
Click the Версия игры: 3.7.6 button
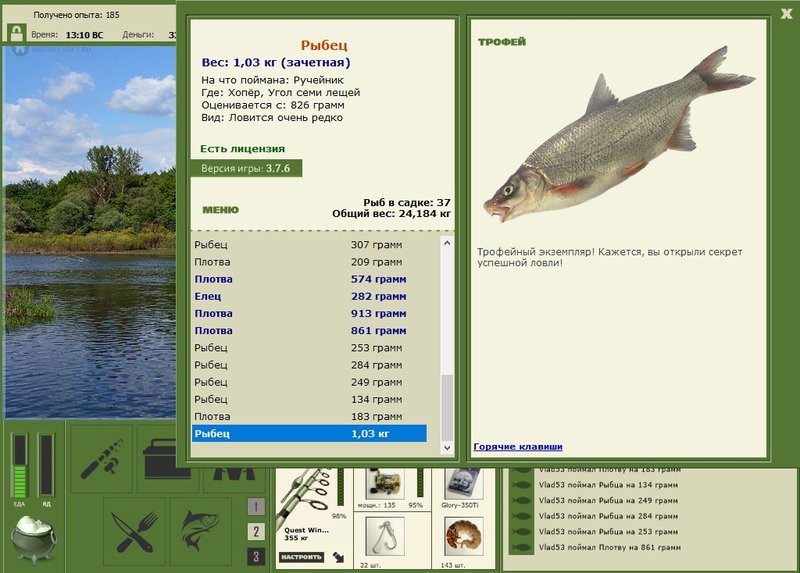(x=246, y=168)
